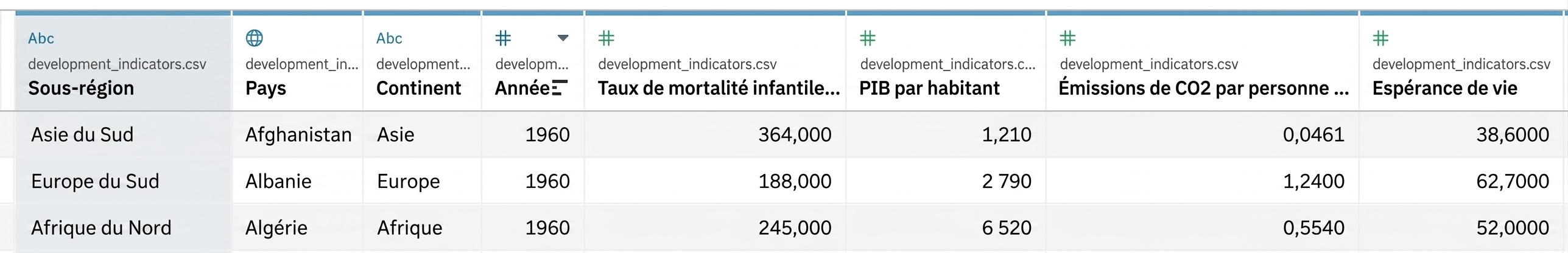The height and width of the screenshot is (253, 1568).
Task: Select the Continent column header name
Action: [x=418, y=88]
